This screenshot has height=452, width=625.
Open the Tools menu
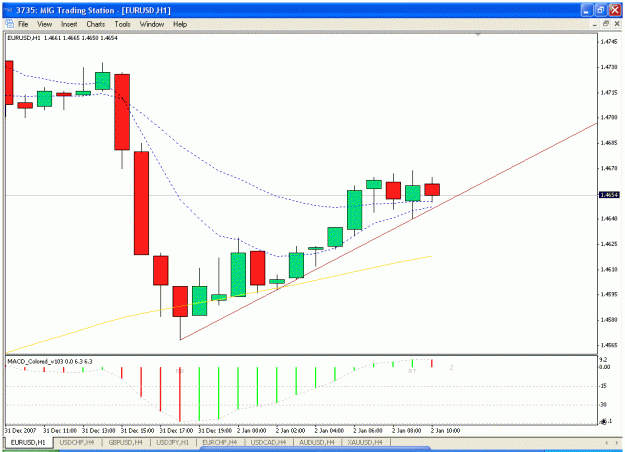click(x=122, y=24)
